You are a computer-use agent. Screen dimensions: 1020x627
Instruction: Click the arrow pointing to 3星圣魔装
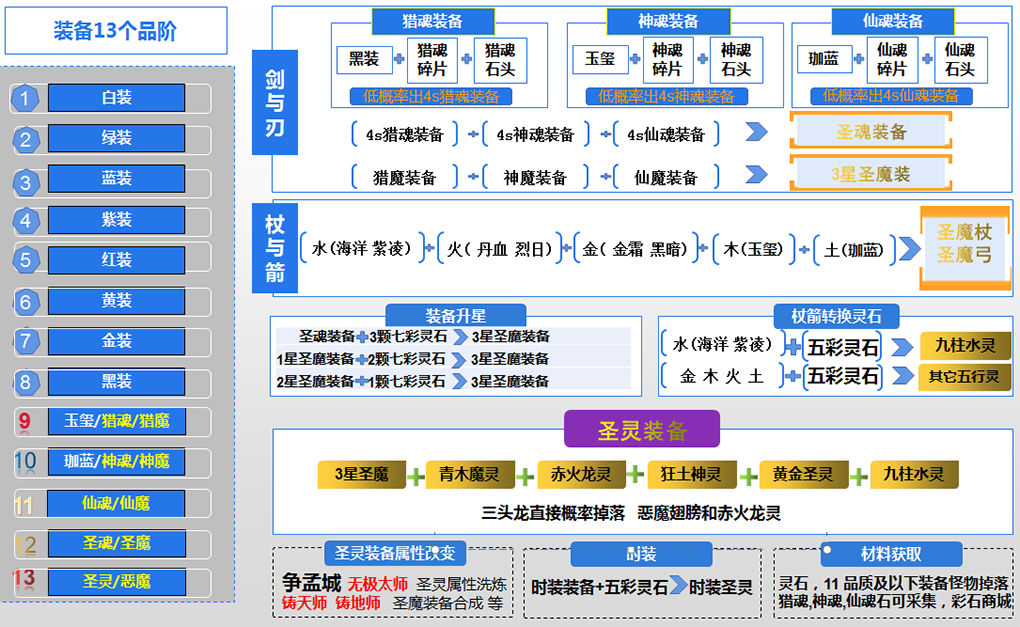click(x=756, y=174)
